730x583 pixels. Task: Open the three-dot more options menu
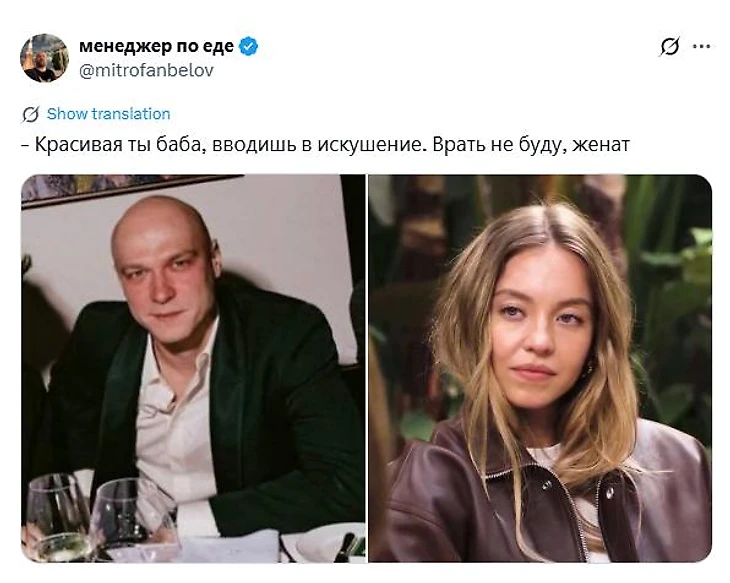click(702, 46)
